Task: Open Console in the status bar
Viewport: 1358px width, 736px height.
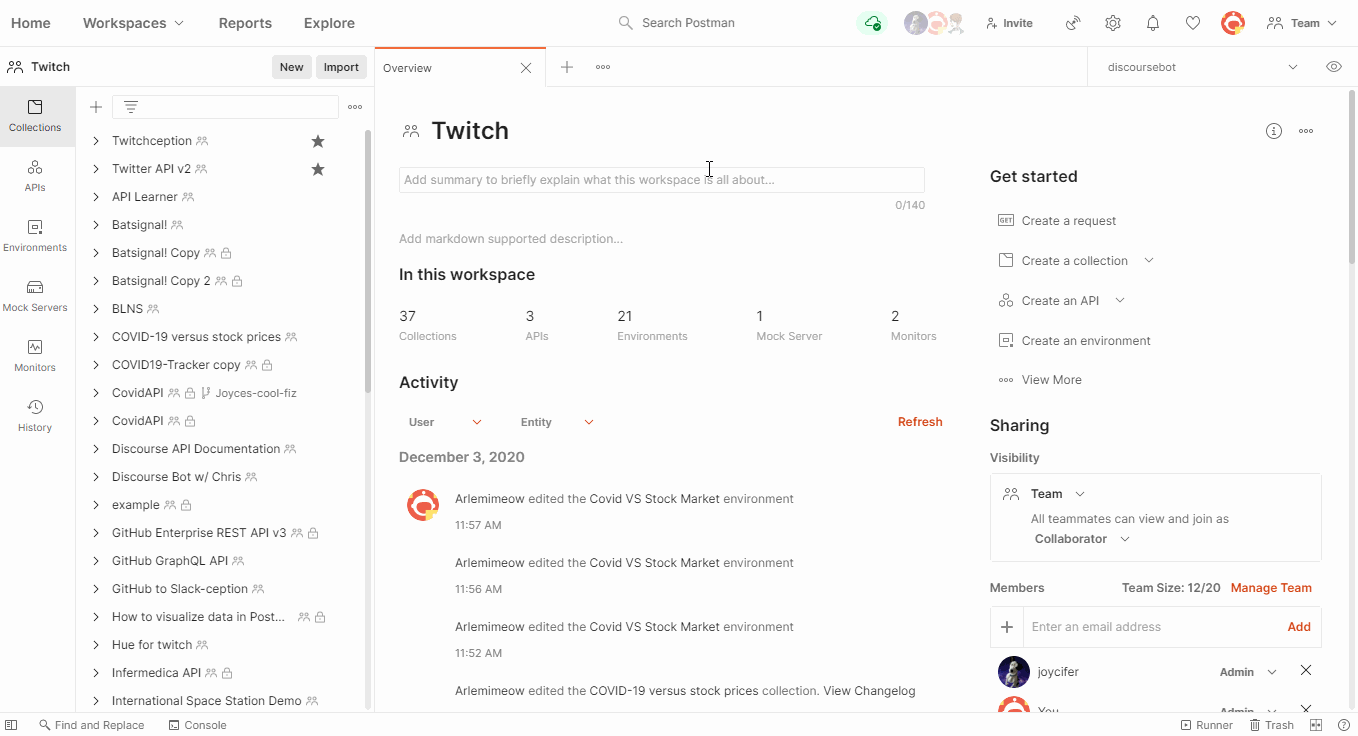Action: tap(197, 725)
